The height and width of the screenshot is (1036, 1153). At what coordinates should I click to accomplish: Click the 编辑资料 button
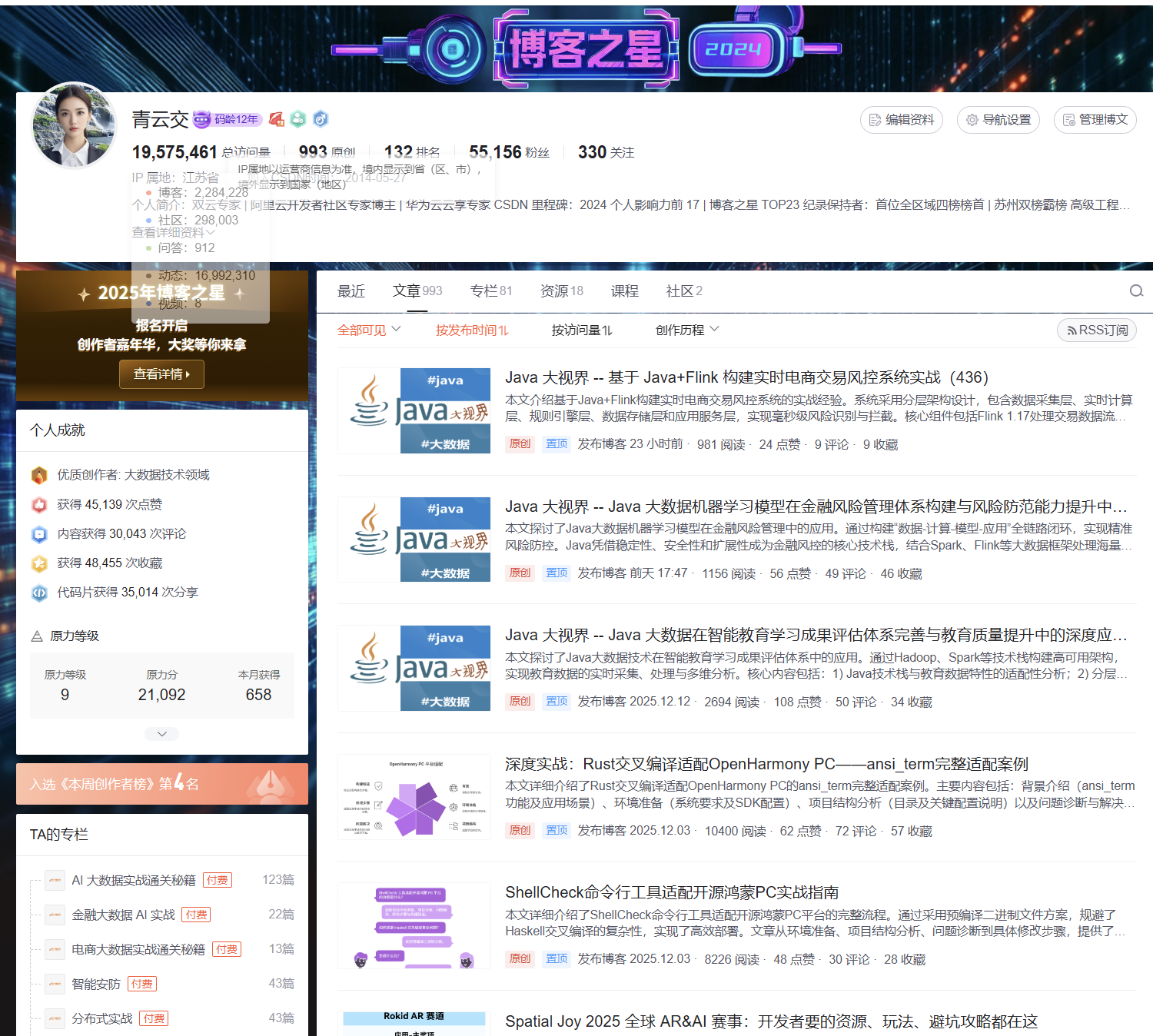point(902,120)
